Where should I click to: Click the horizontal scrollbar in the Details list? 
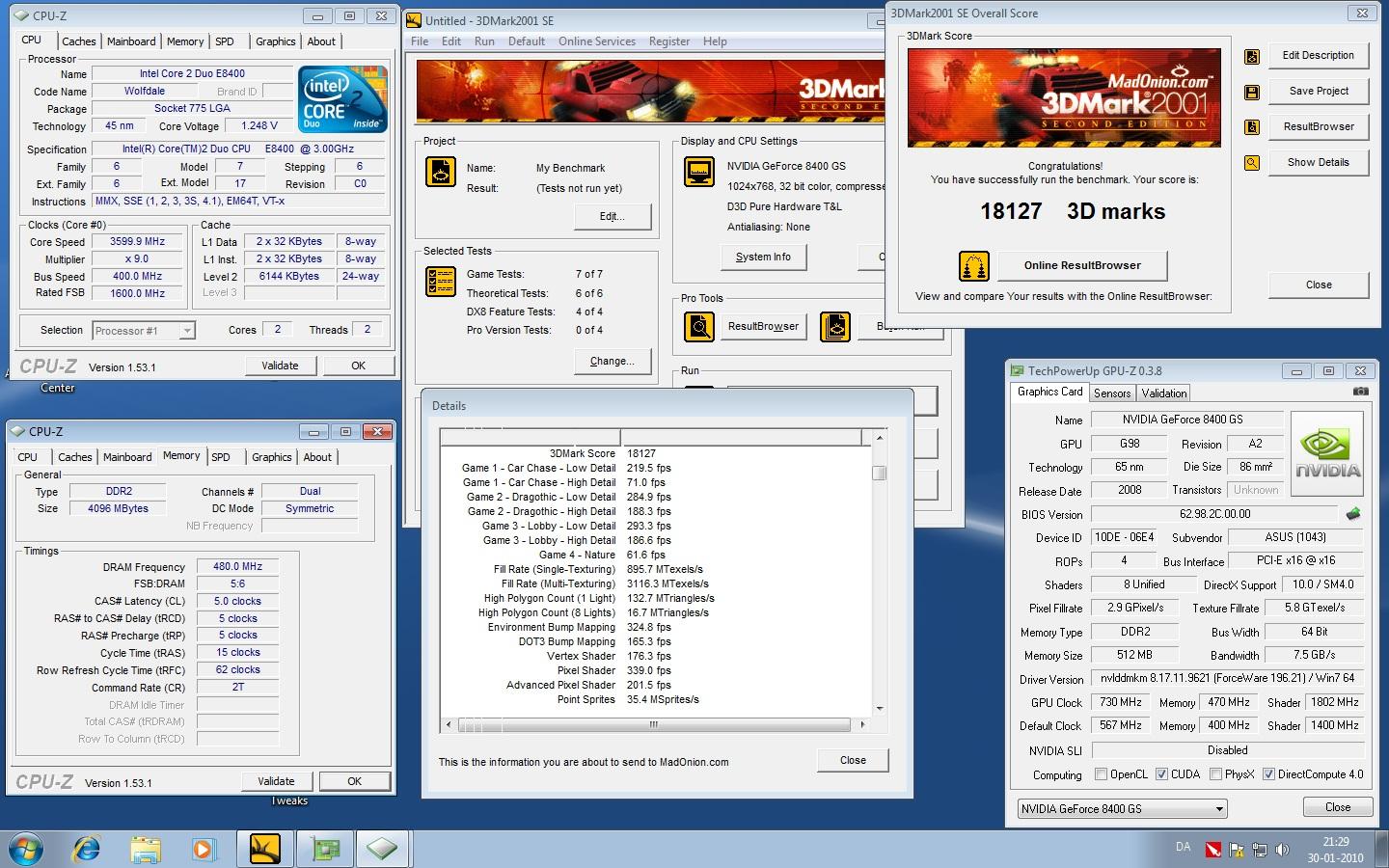click(x=653, y=724)
